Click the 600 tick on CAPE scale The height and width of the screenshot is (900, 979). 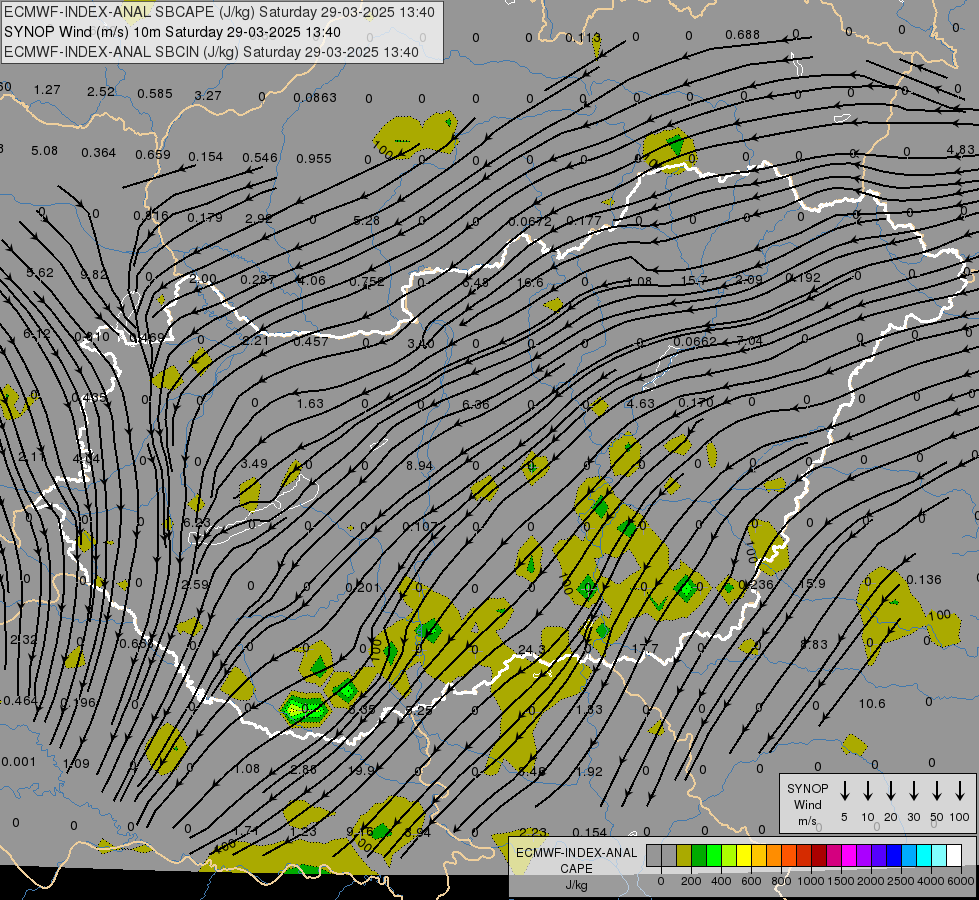pyautogui.click(x=751, y=881)
